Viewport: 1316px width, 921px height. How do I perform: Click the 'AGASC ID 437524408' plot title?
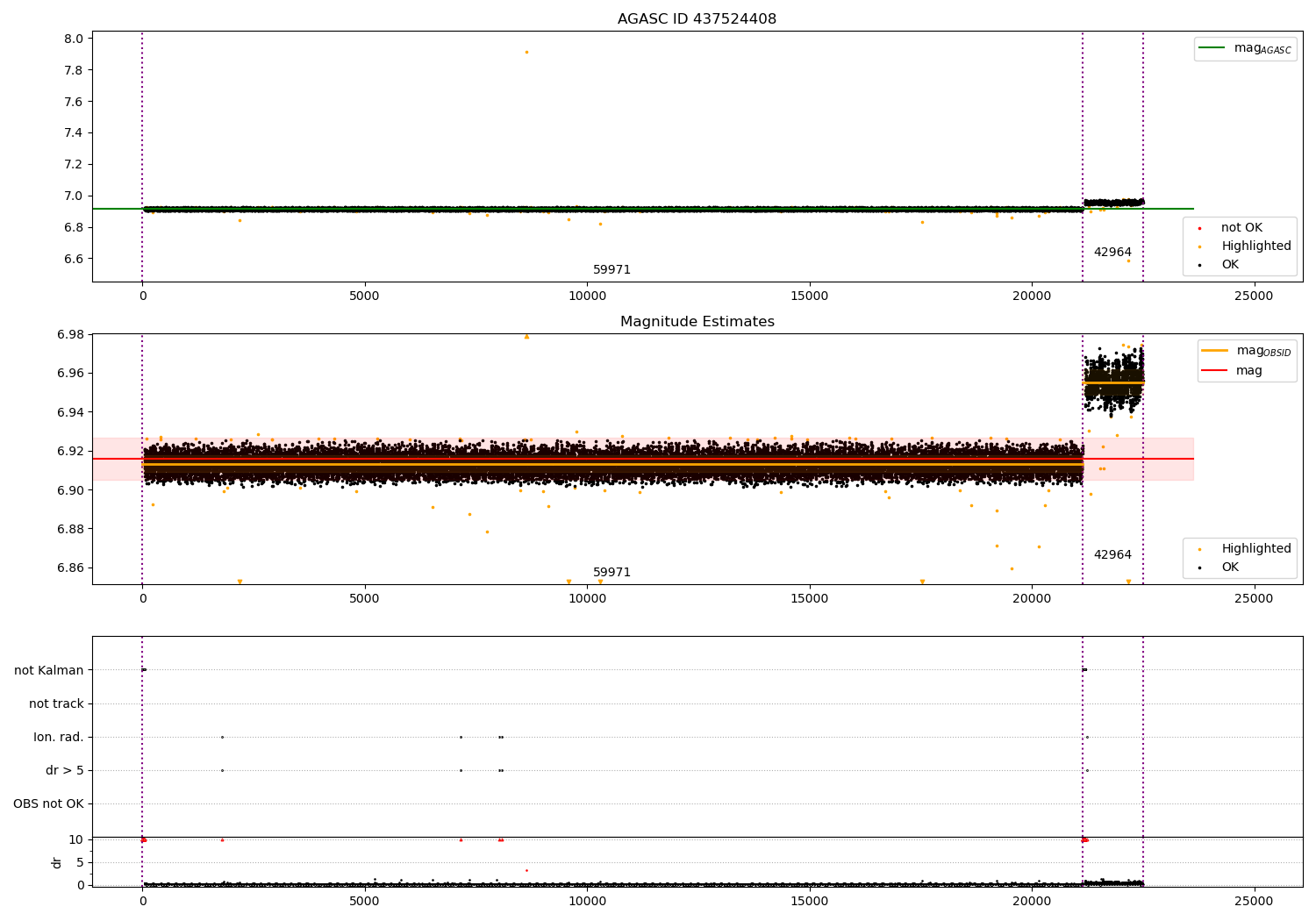click(x=697, y=19)
